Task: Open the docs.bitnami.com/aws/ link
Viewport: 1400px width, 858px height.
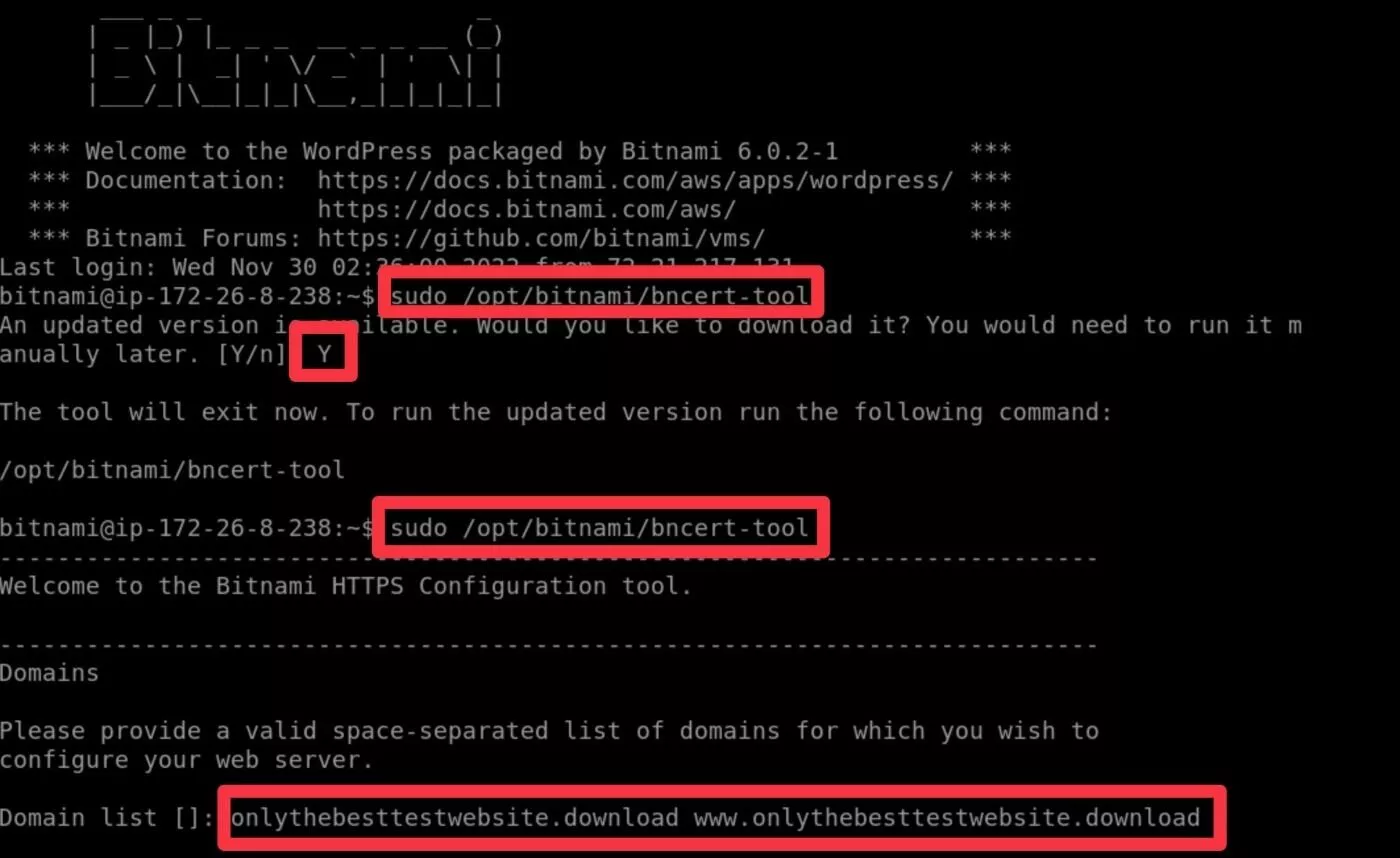Action: [526, 209]
